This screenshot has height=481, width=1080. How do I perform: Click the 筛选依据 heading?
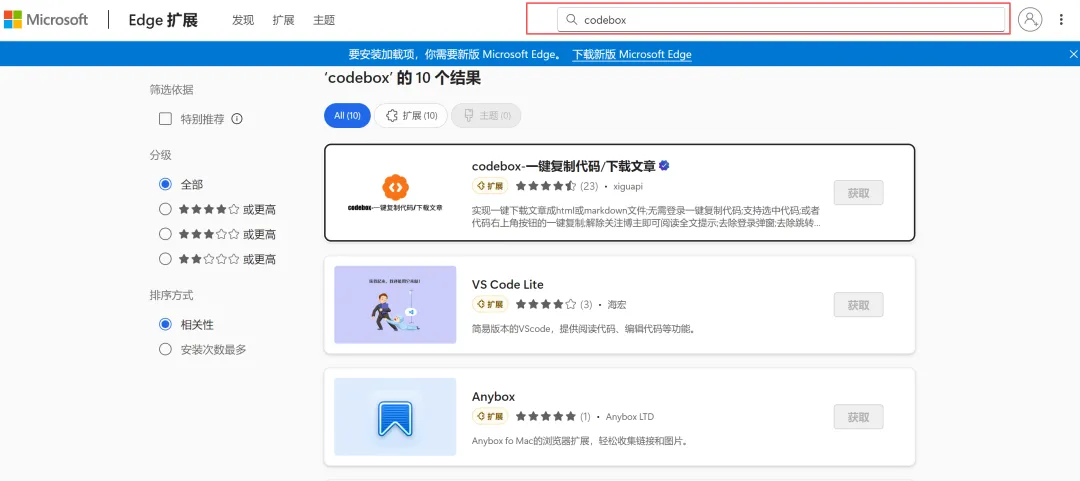point(172,90)
